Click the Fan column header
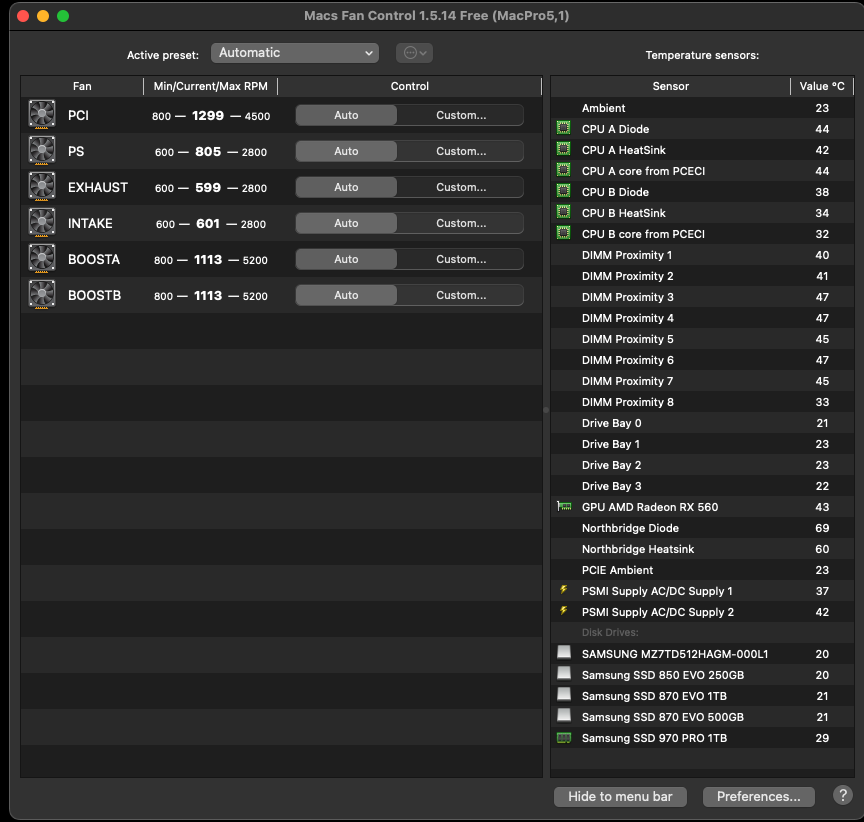Screen dimensions: 864x822 (82, 86)
